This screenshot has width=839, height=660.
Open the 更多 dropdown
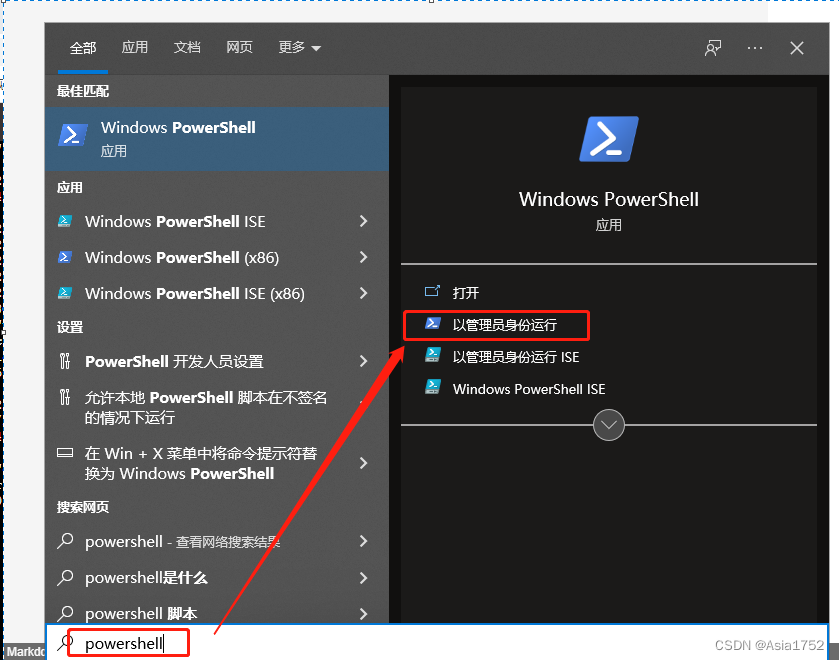[299, 48]
